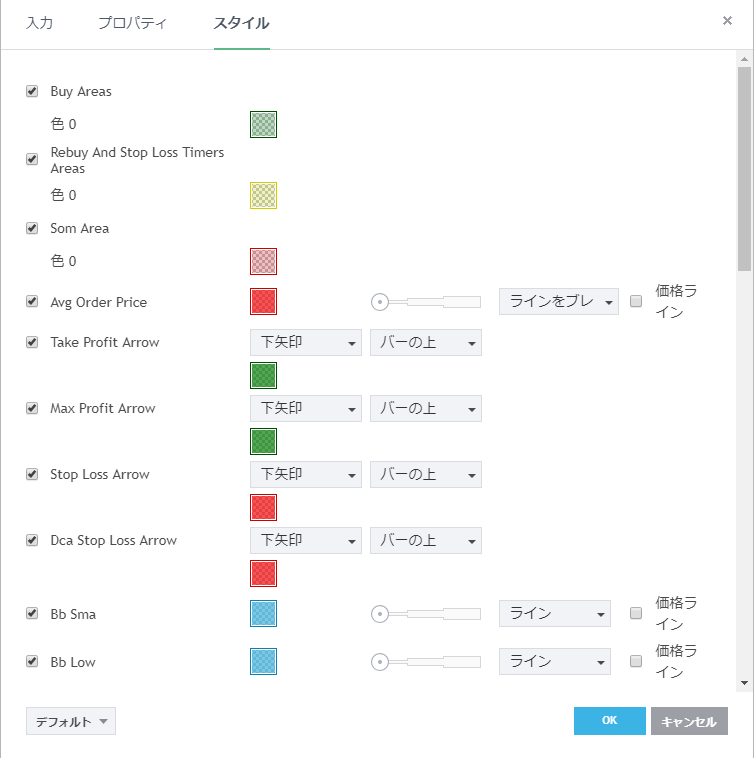Click Take Profit Arrow green color swatch
754x758 pixels.
[263, 375]
